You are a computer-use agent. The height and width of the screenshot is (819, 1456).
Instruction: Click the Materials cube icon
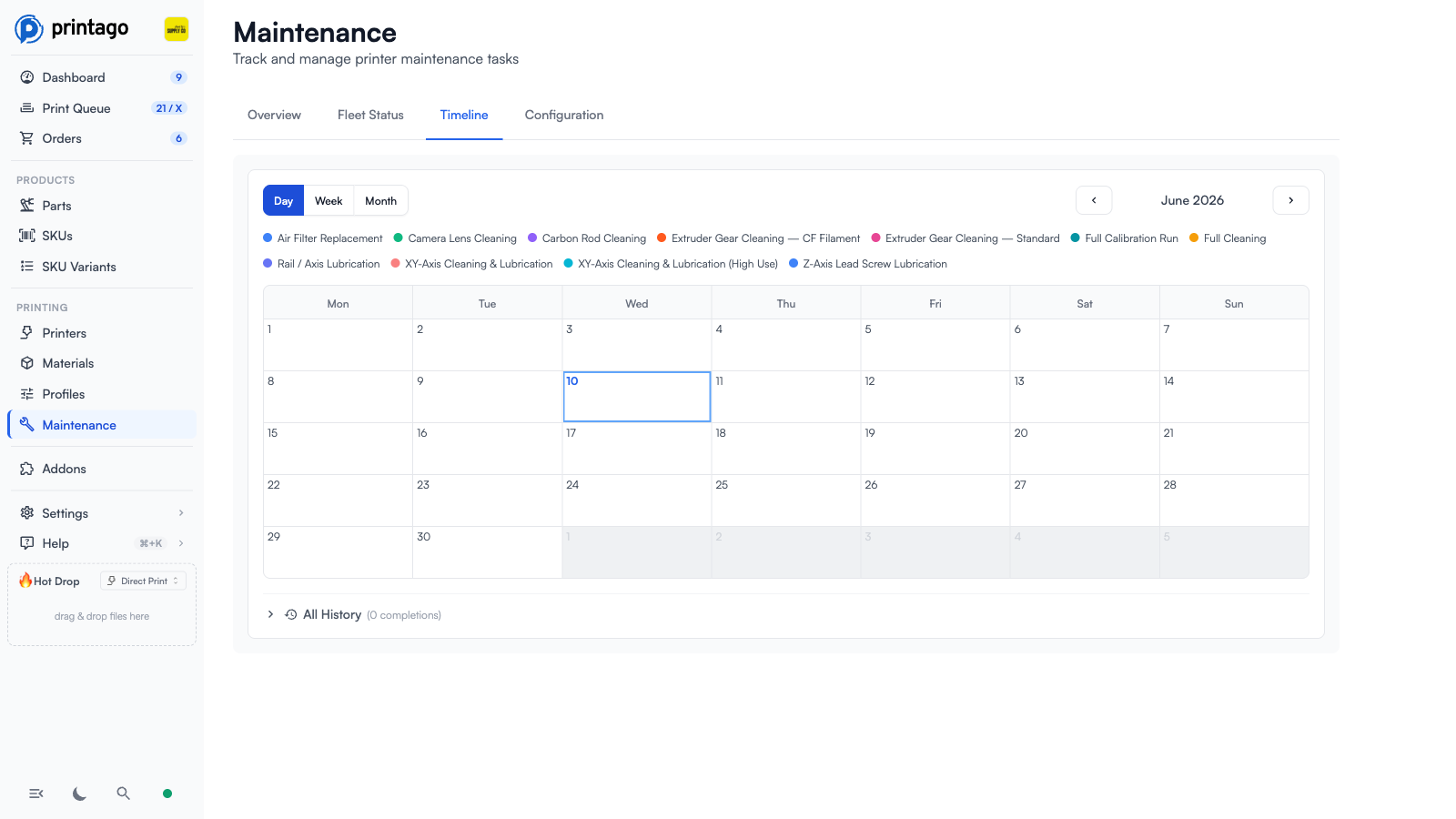point(27,363)
